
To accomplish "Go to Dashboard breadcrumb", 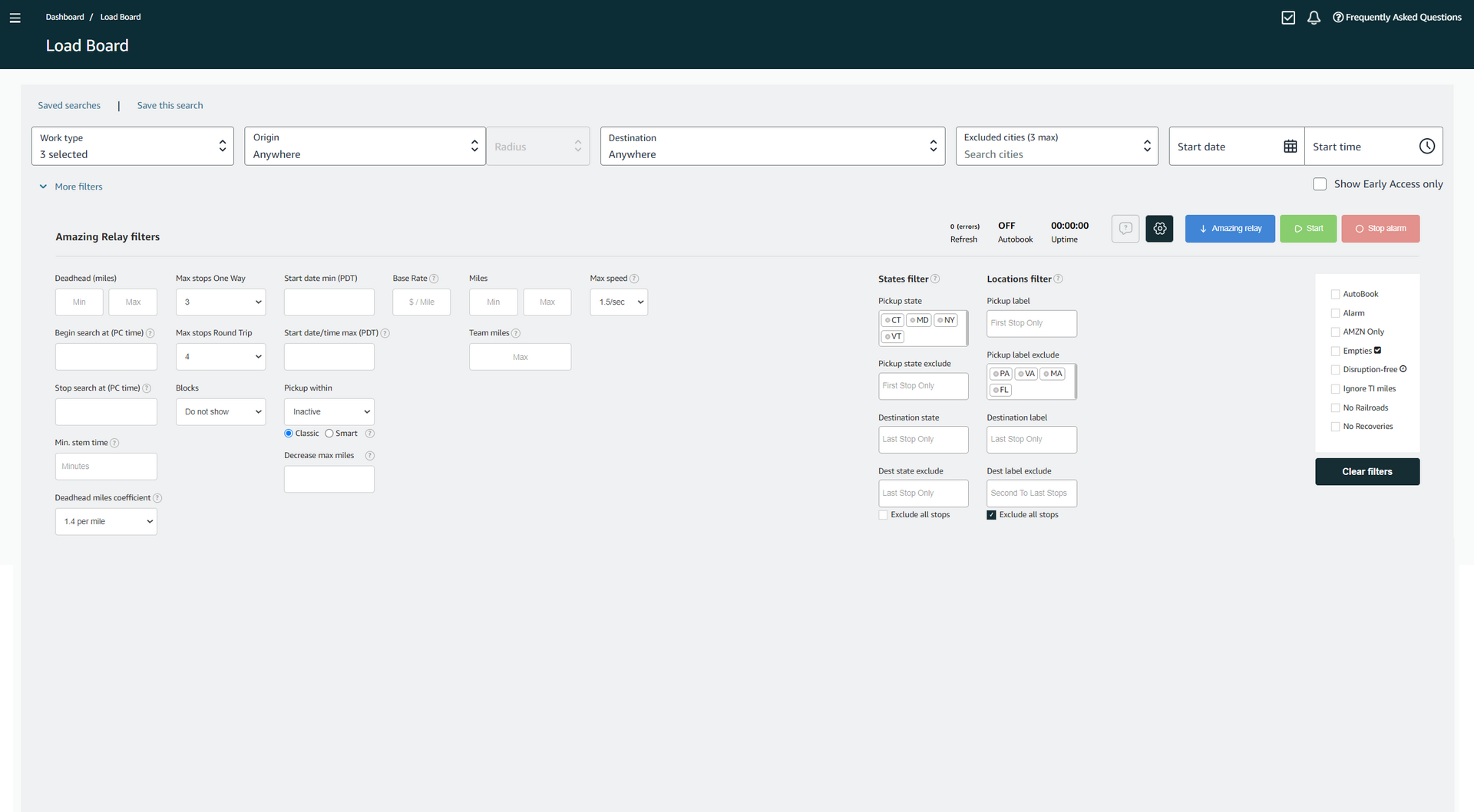I will (x=64, y=17).
